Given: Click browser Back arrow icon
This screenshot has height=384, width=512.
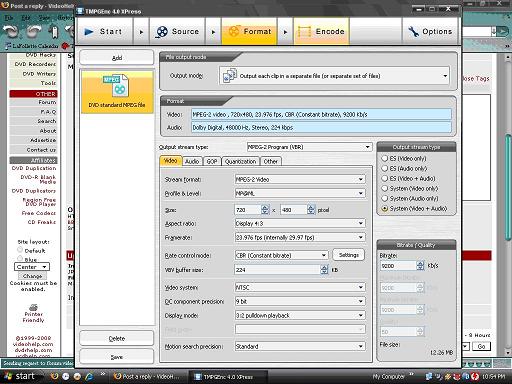Looking at the screenshot, I should point(11,31).
